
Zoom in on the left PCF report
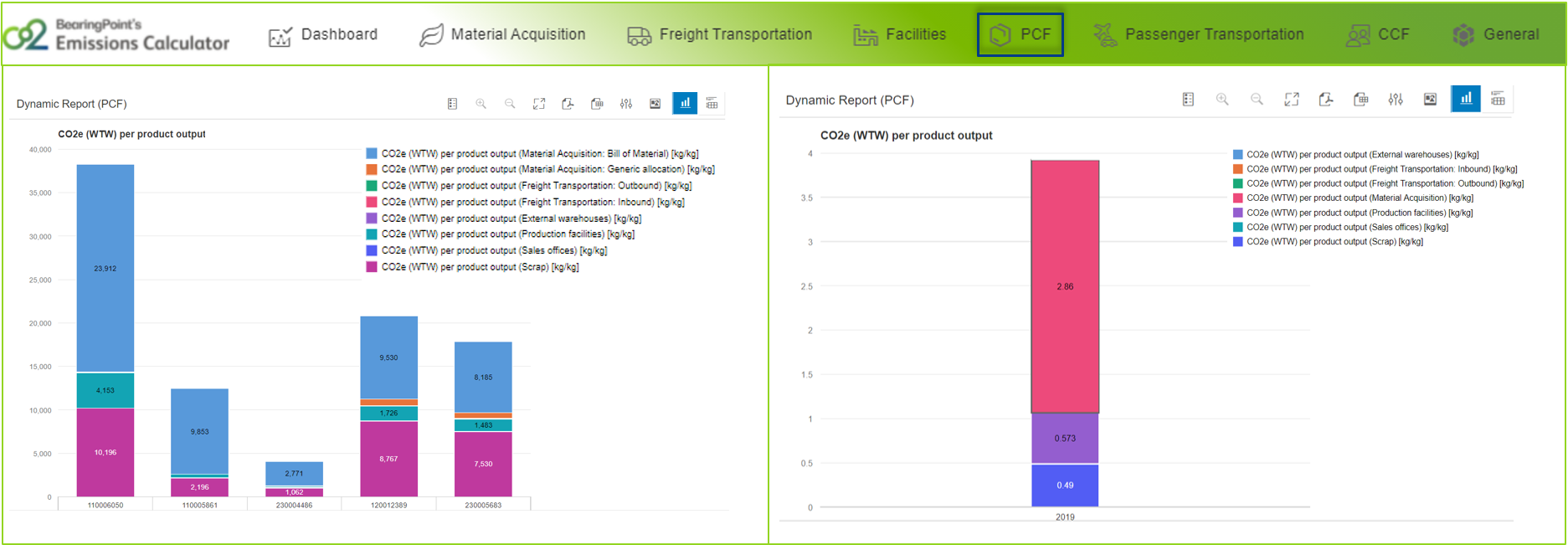pyautogui.click(x=481, y=104)
